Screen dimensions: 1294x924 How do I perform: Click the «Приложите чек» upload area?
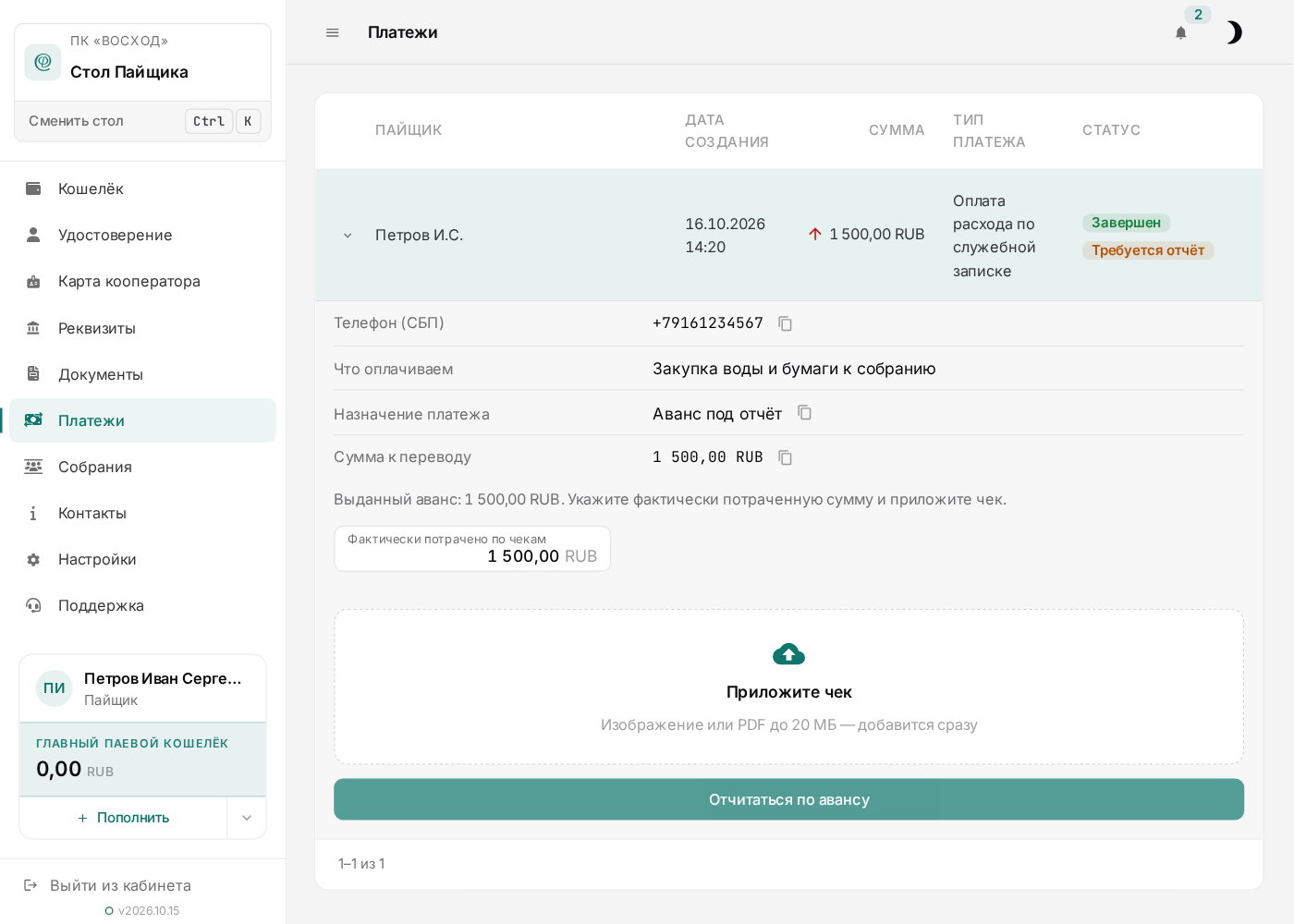point(789,687)
